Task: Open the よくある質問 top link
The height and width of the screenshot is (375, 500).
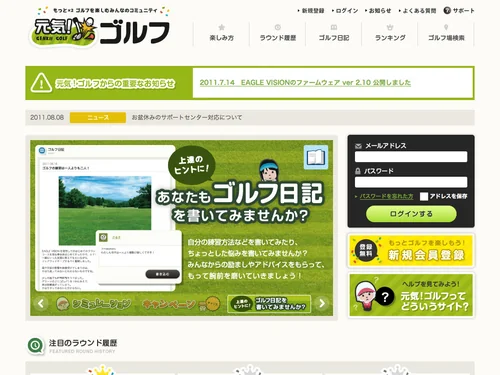Action: (419, 11)
